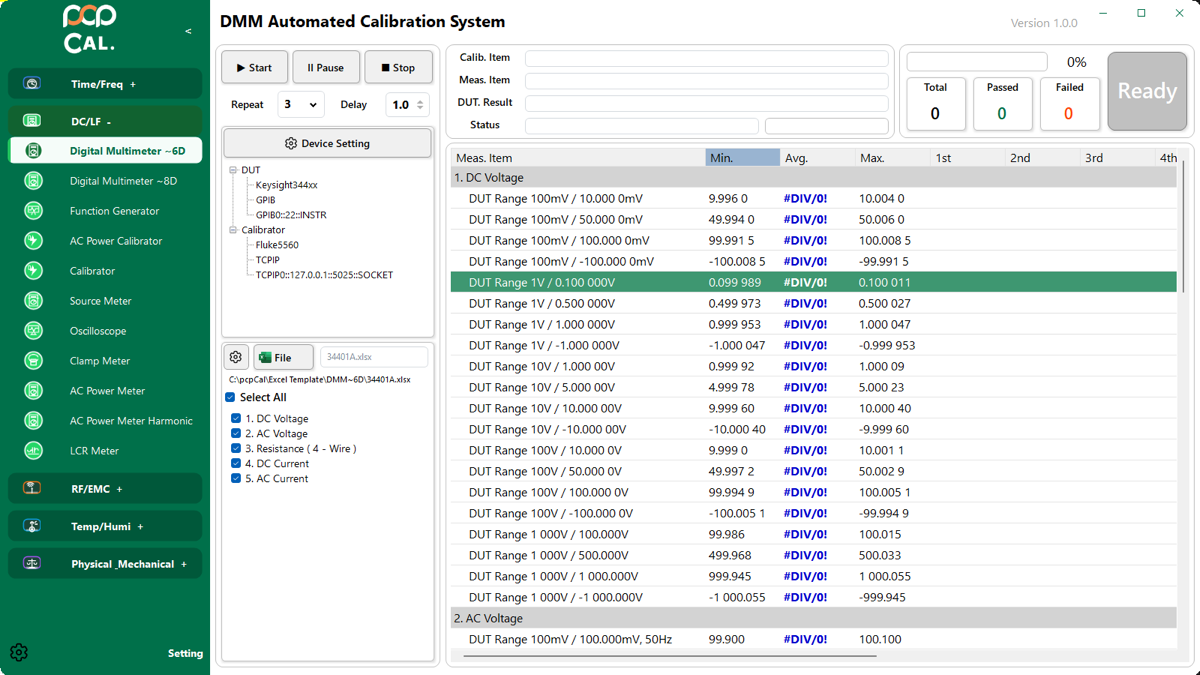The image size is (1200, 675).
Task: Disable the 4. DC Current checkbox
Action: click(236, 464)
